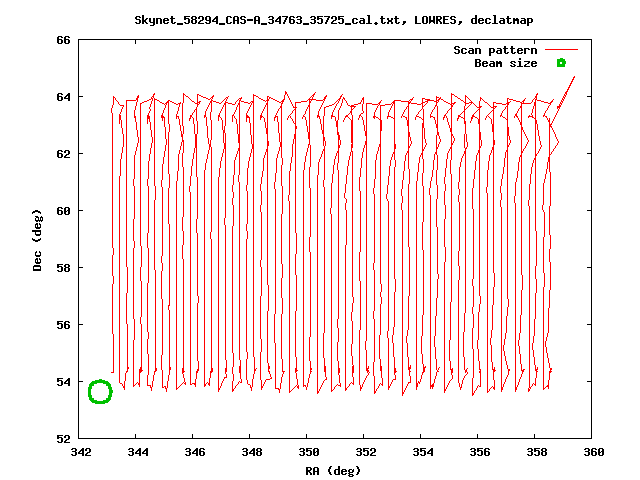The width and height of the screenshot is (640, 480).
Task: Click x-axis tick label 342
Action: pyautogui.click(x=82, y=452)
